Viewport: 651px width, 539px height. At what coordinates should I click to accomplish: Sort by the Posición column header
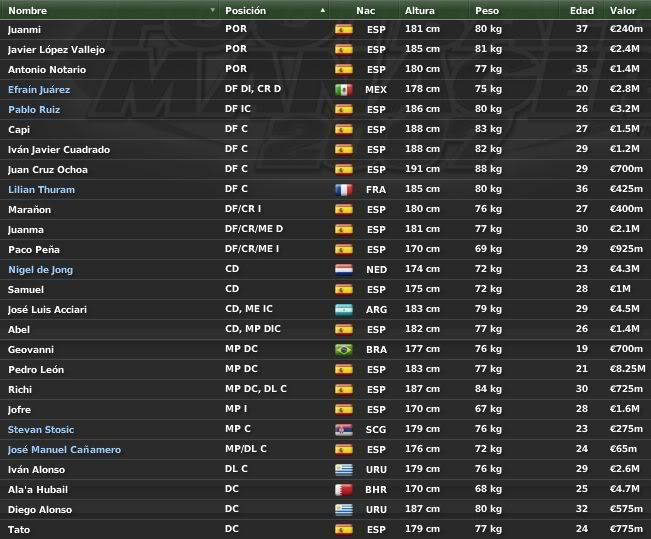(245, 10)
